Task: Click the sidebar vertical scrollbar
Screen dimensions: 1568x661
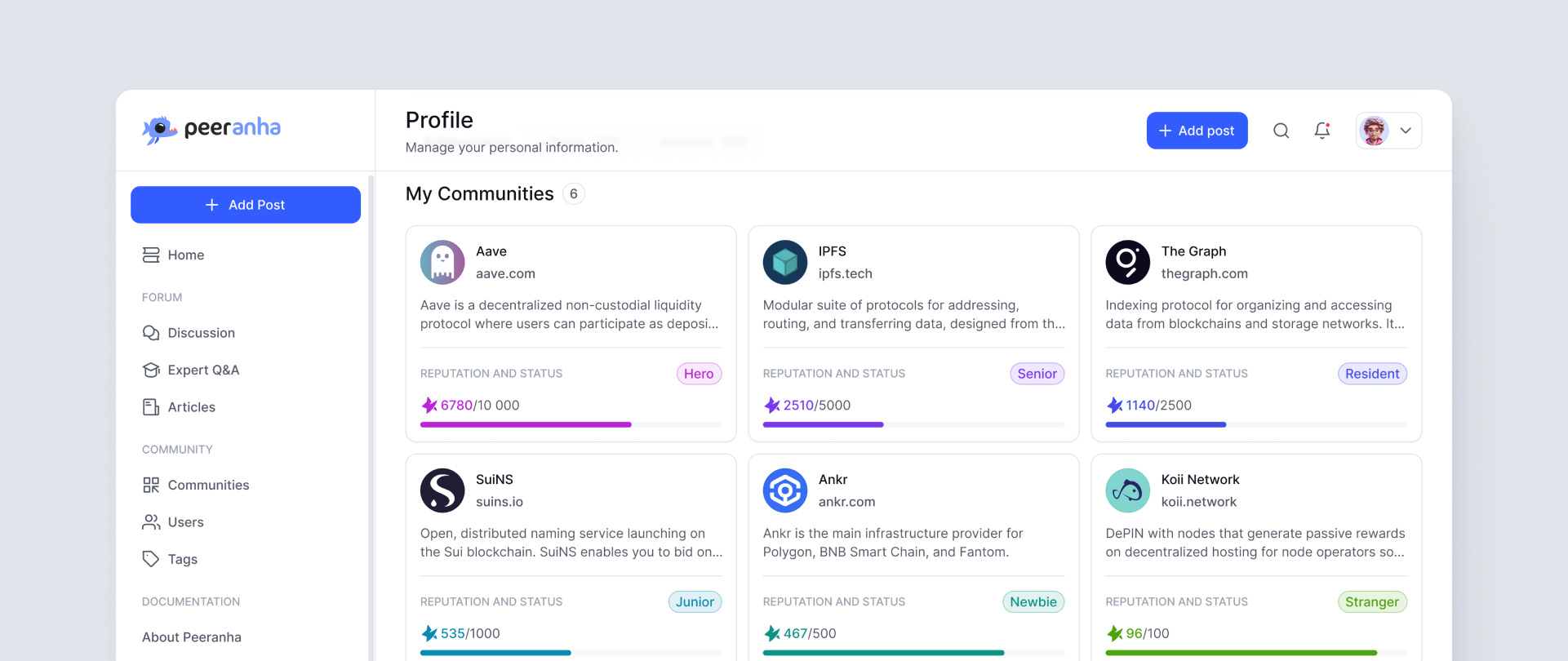Action: click(371, 418)
